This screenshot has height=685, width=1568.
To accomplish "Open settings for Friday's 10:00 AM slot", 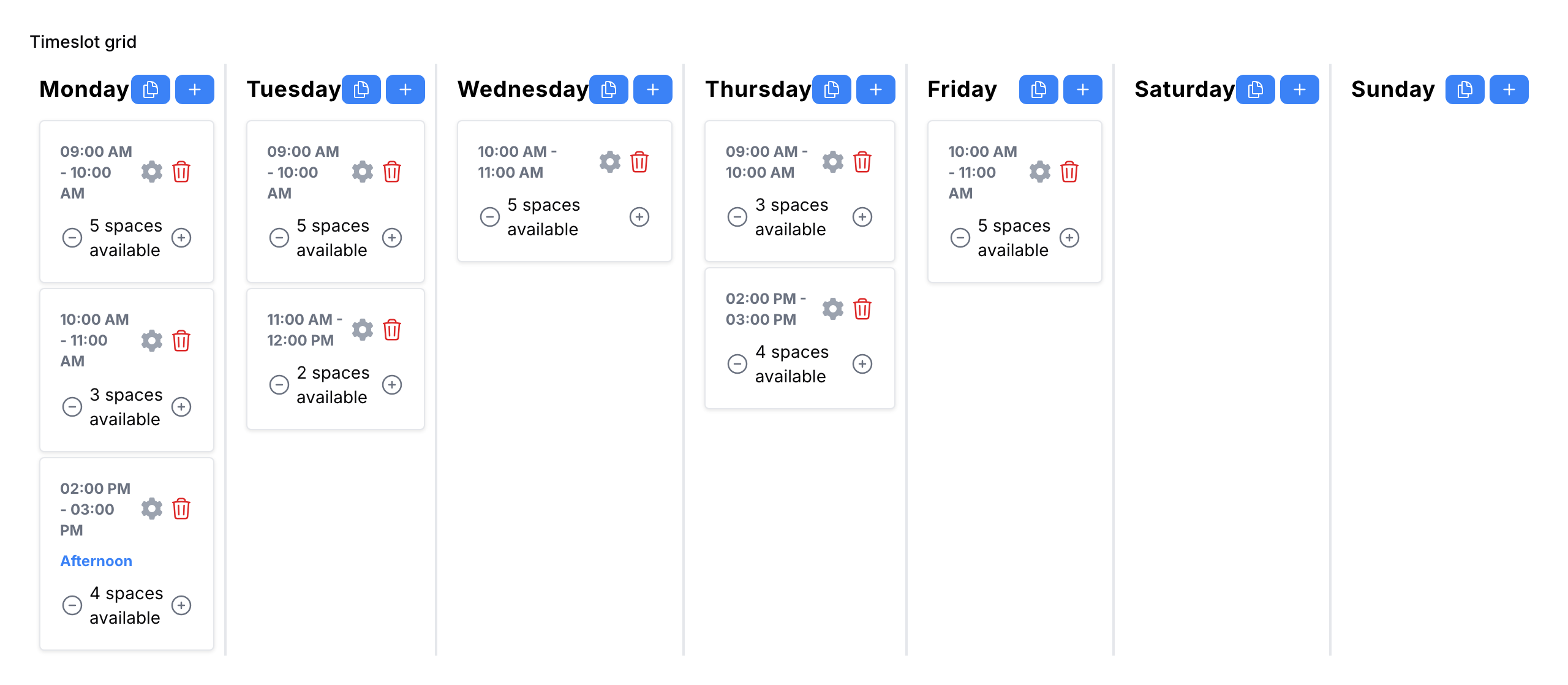I will pyautogui.click(x=1039, y=172).
